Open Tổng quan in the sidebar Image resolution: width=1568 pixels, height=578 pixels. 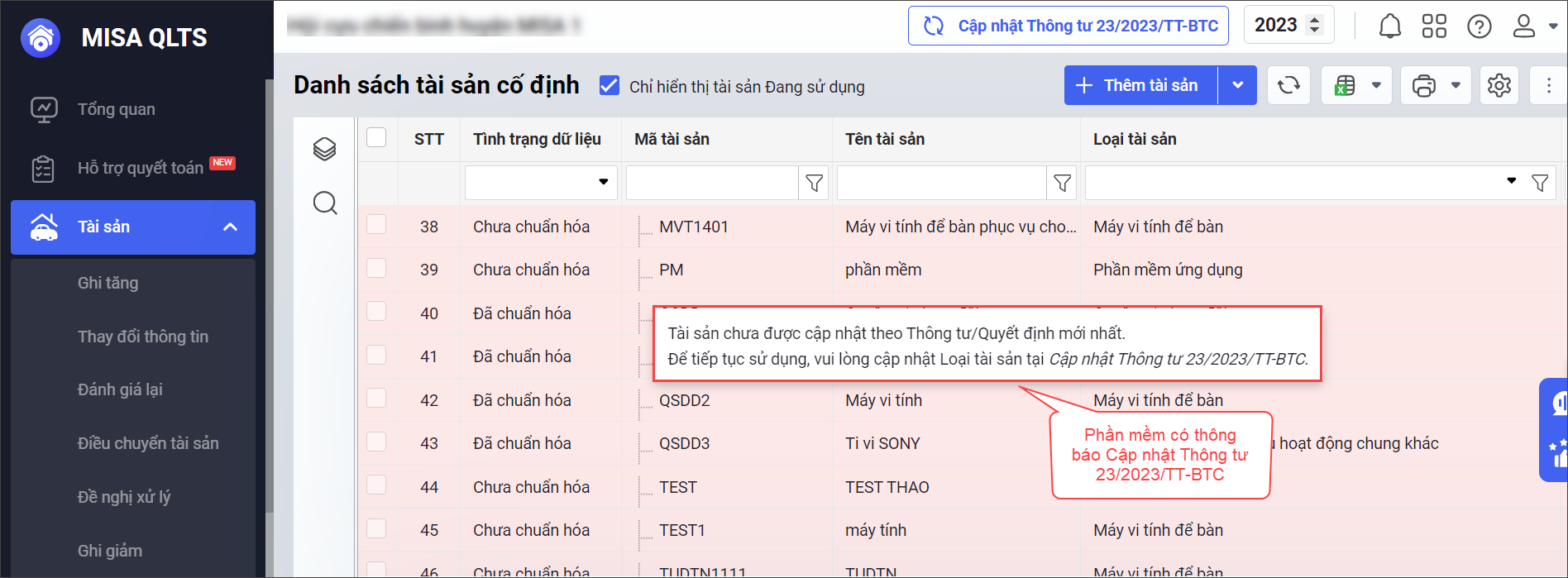(x=116, y=109)
